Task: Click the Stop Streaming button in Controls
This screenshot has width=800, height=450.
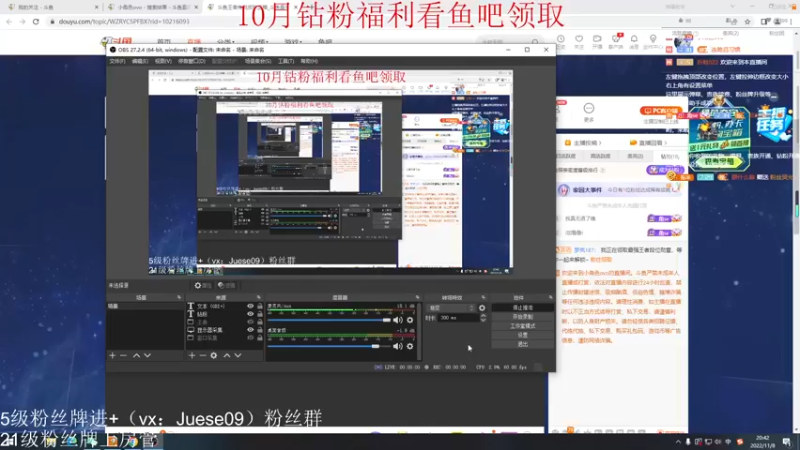Action: pos(522,308)
